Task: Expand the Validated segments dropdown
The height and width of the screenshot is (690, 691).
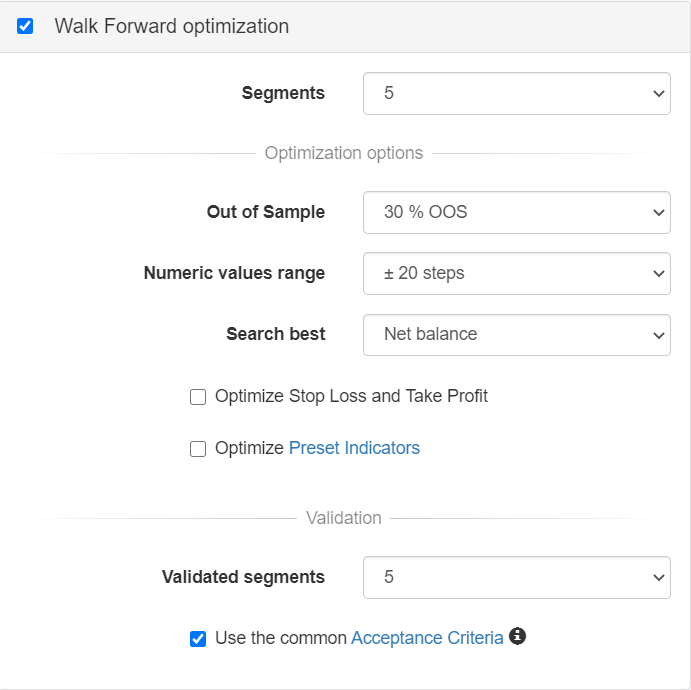Action: (x=516, y=577)
